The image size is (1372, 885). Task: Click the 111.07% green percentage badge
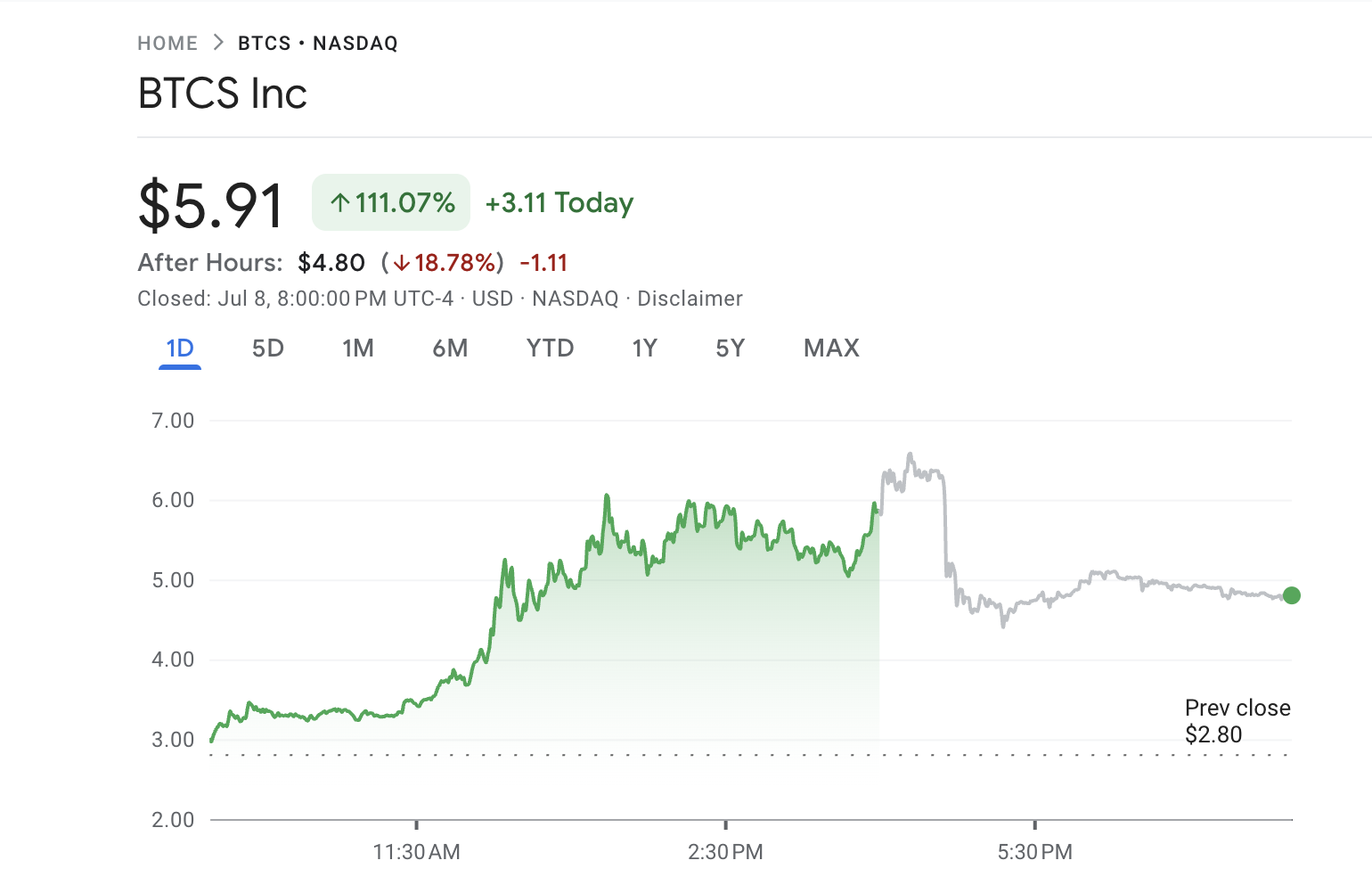point(390,202)
